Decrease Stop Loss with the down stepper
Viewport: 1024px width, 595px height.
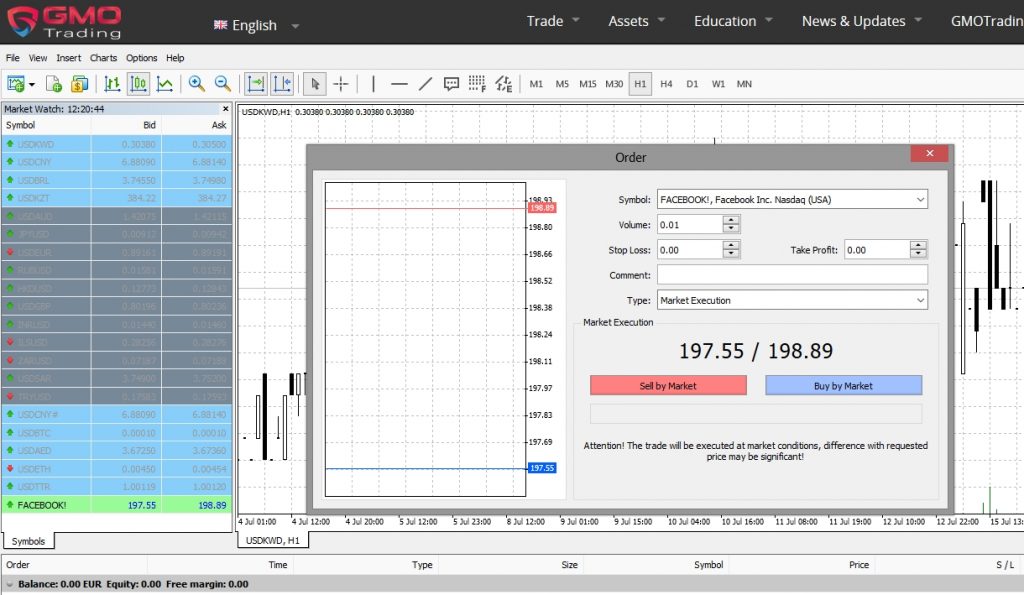pos(731,253)
